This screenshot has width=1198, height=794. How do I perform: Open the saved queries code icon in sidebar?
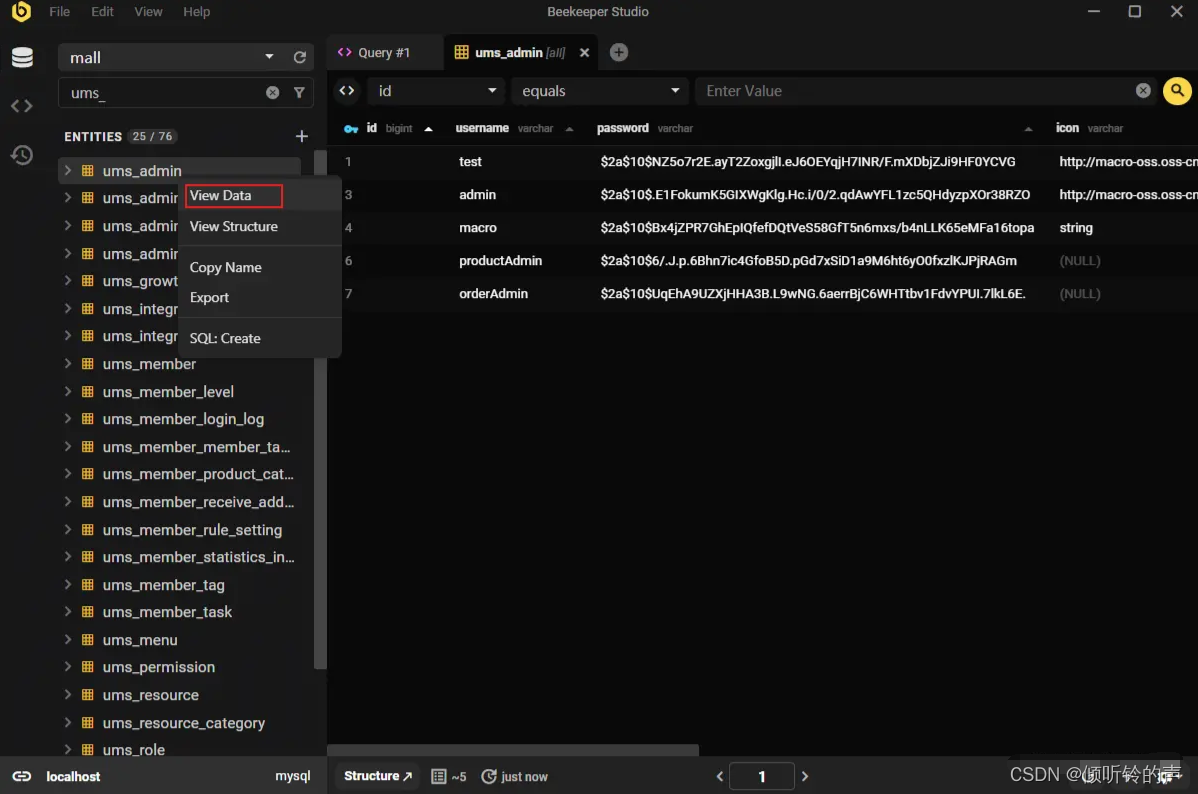[21, 106]
